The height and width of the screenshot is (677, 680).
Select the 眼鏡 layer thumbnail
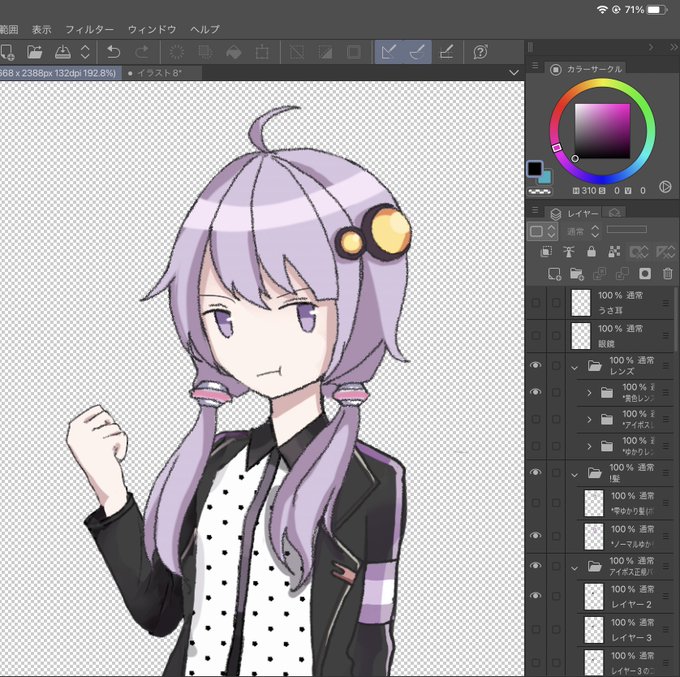click(581, 336)
